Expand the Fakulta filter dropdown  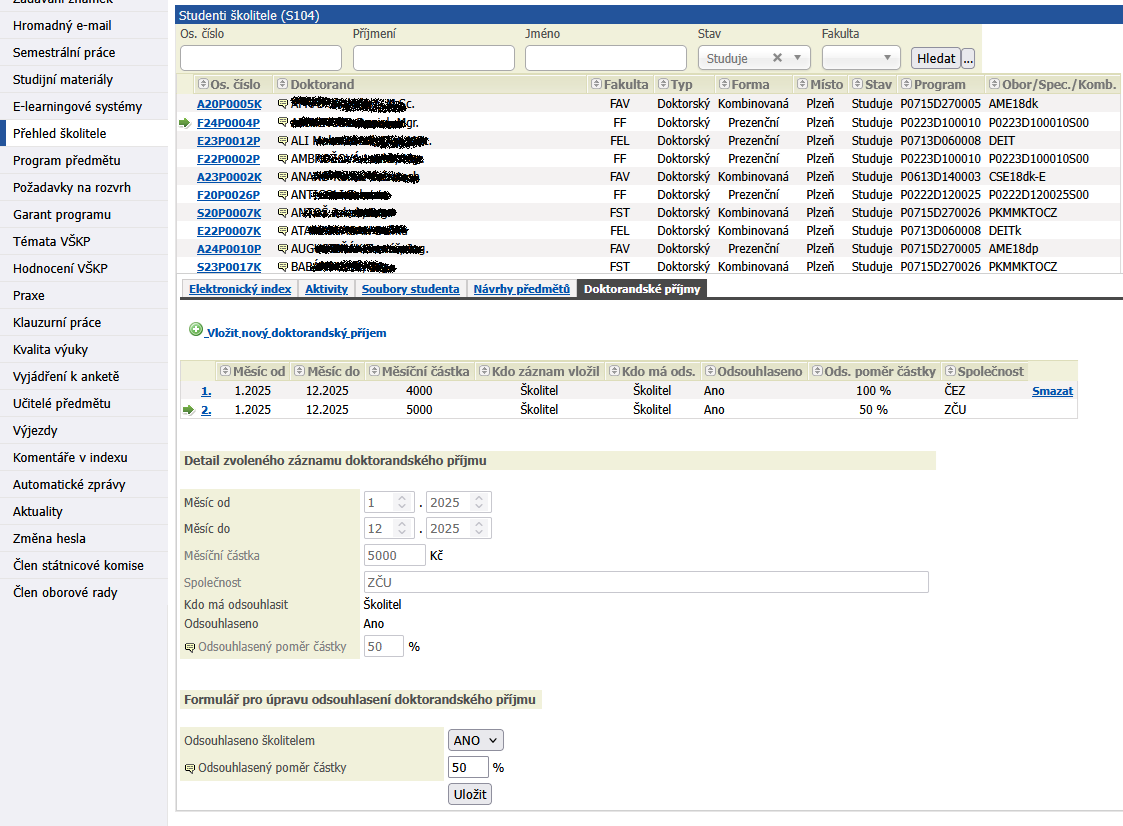[x=861, y=58]
